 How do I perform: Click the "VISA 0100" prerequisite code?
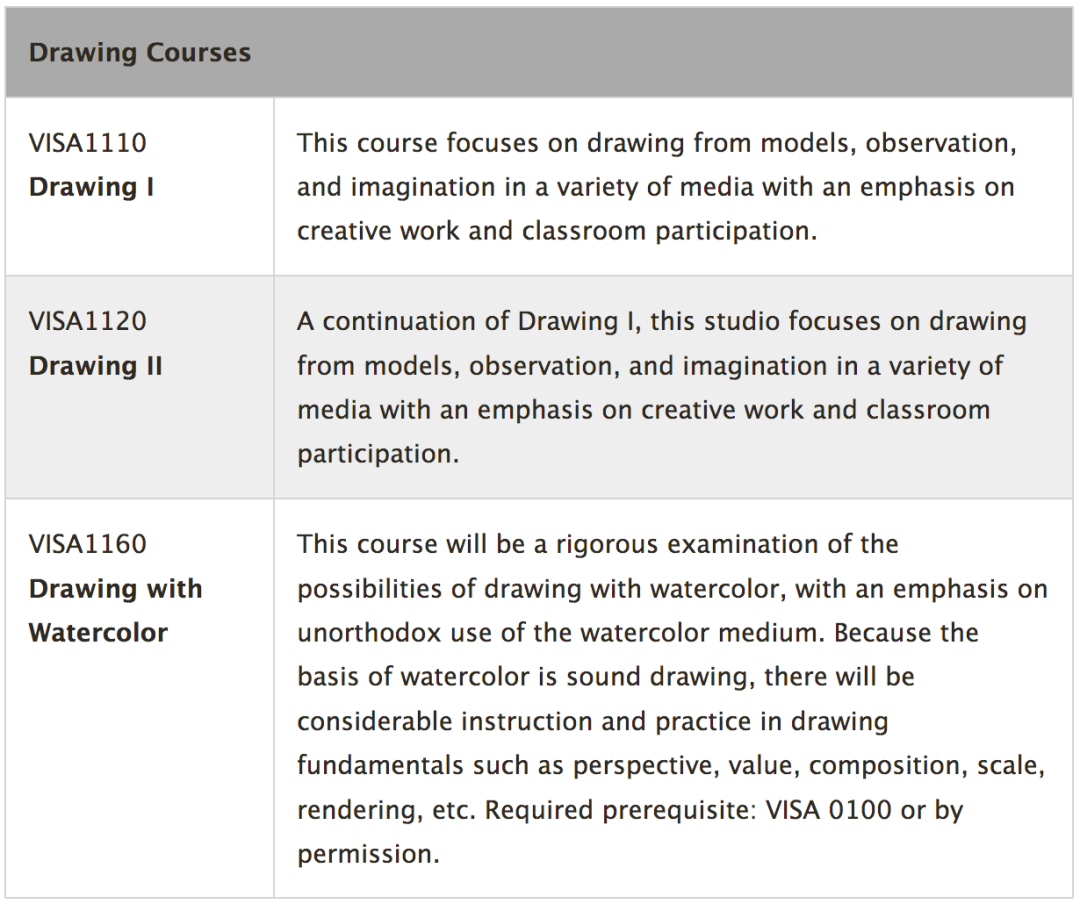click(828, 809)
